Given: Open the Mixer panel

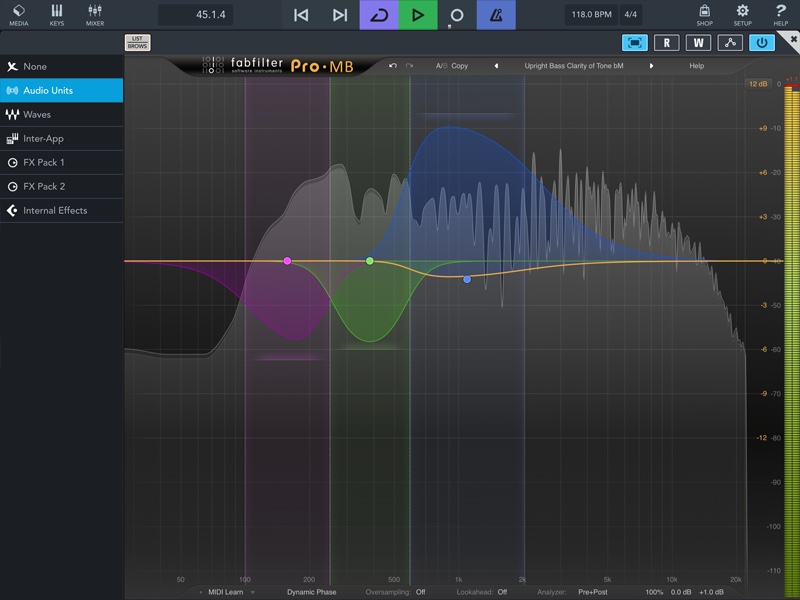Looking at the screenshot, I should click(95, 15).
